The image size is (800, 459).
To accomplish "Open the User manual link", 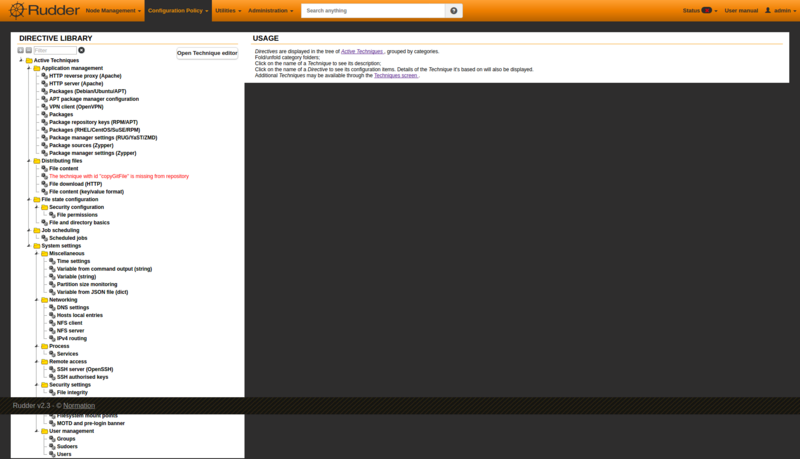I will point(741,11).
